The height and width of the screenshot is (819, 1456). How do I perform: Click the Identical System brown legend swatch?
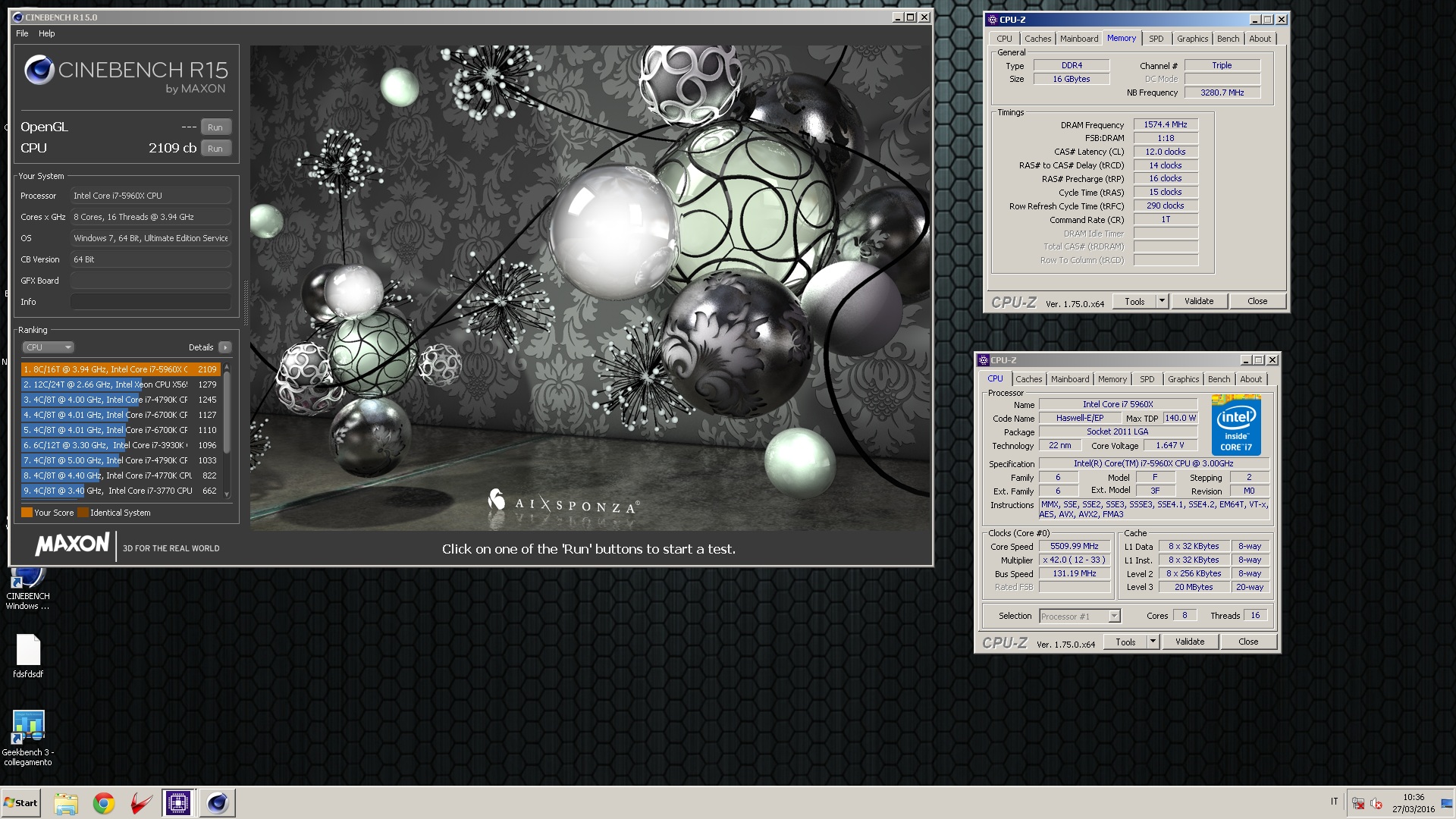pos(83,513)
